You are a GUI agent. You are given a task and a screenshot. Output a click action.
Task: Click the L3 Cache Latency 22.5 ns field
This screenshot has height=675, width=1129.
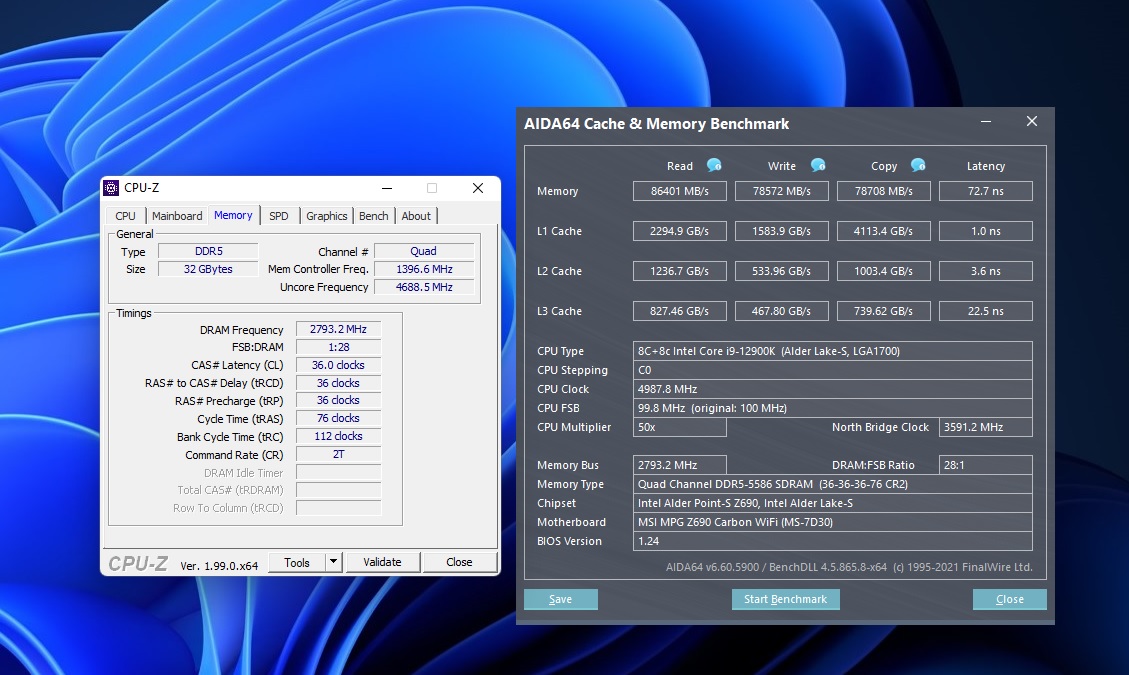tap(986, 311)
